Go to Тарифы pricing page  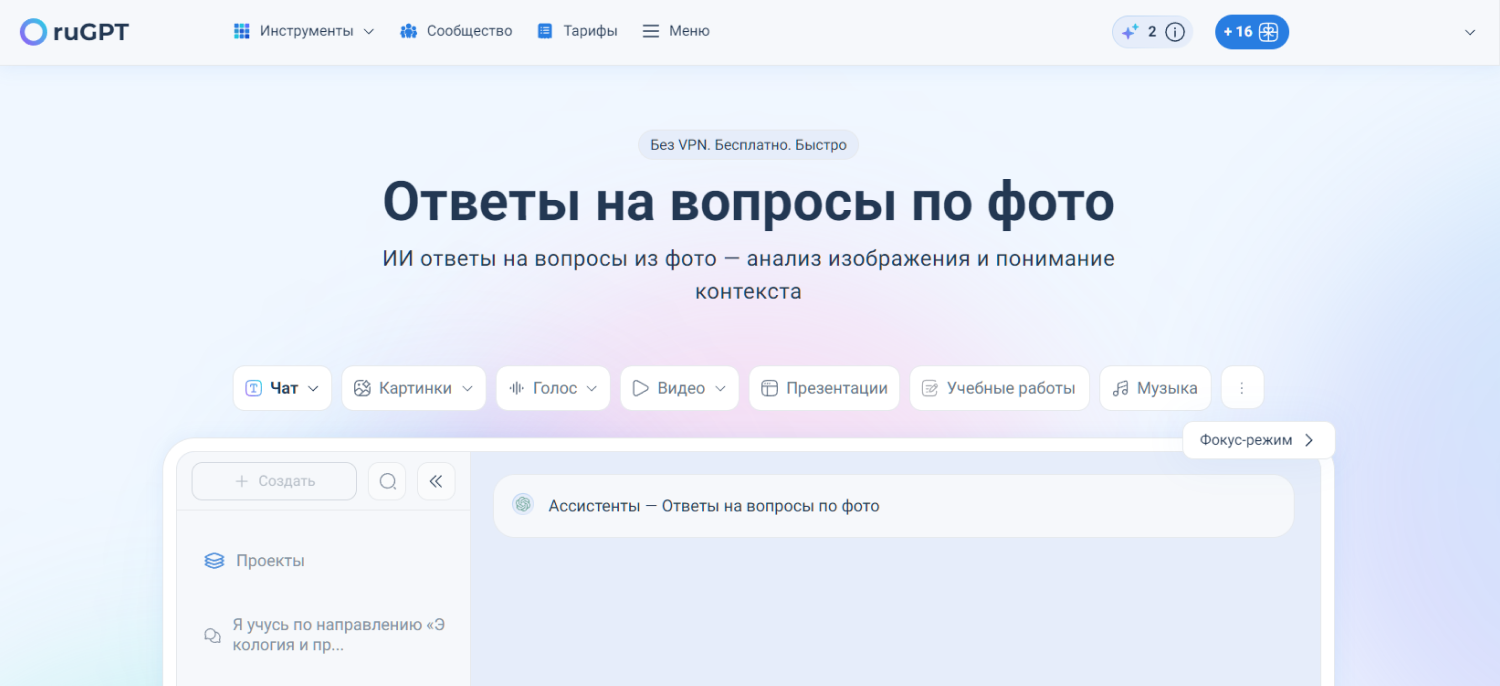coord(577,31)
